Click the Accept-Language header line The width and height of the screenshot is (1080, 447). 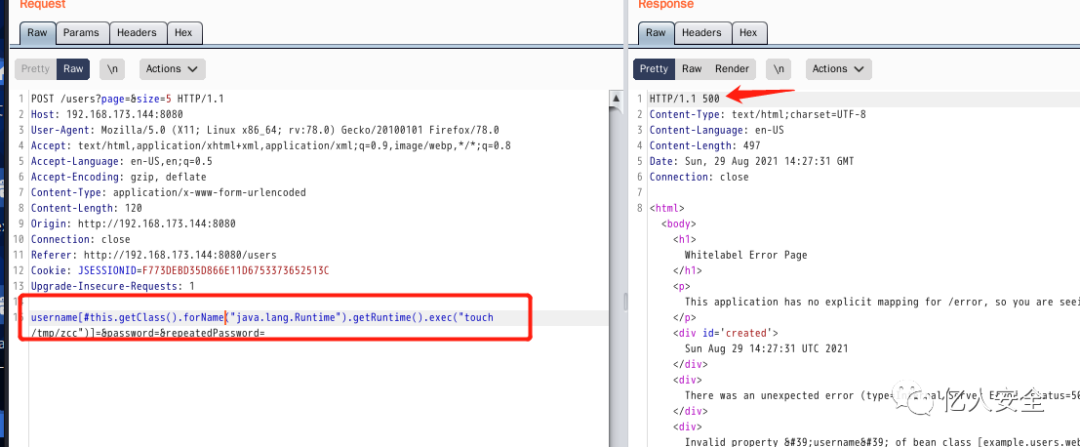tap(122, 161)
